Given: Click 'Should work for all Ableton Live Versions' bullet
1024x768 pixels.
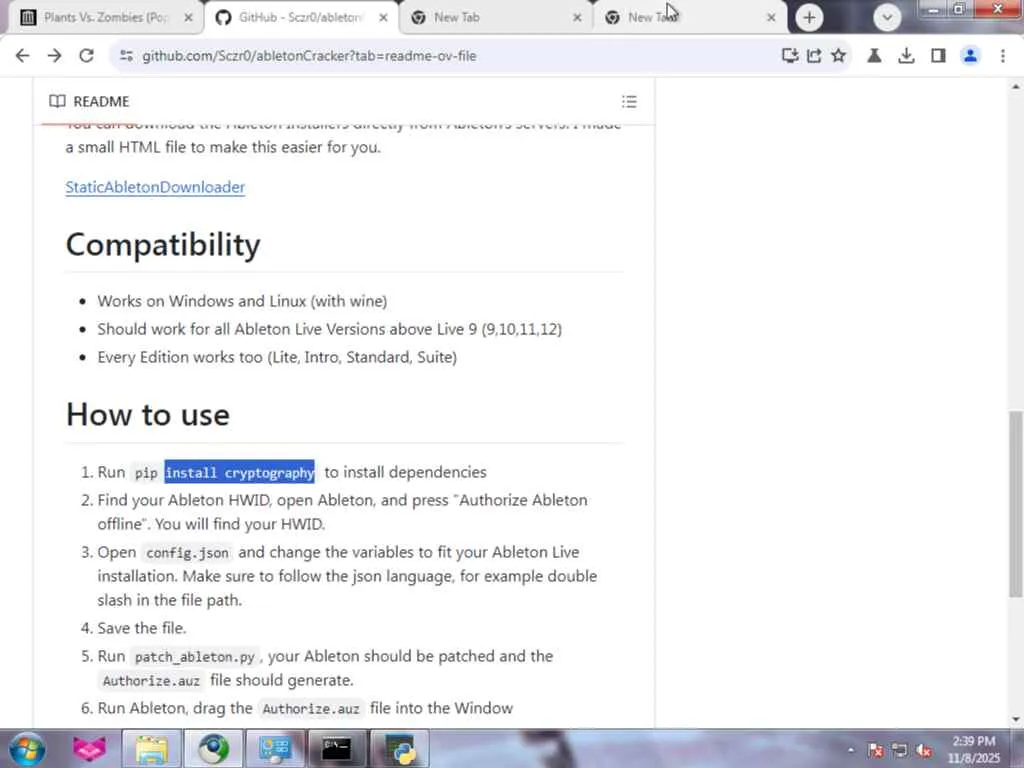Looking at the screenshot, I should pyautogui.click(x=330, y=329).
